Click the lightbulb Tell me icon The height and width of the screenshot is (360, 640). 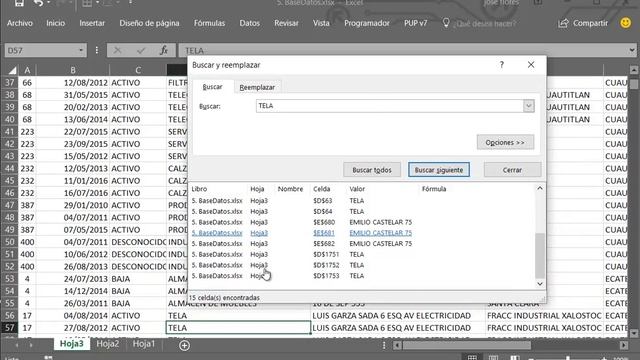446,23
